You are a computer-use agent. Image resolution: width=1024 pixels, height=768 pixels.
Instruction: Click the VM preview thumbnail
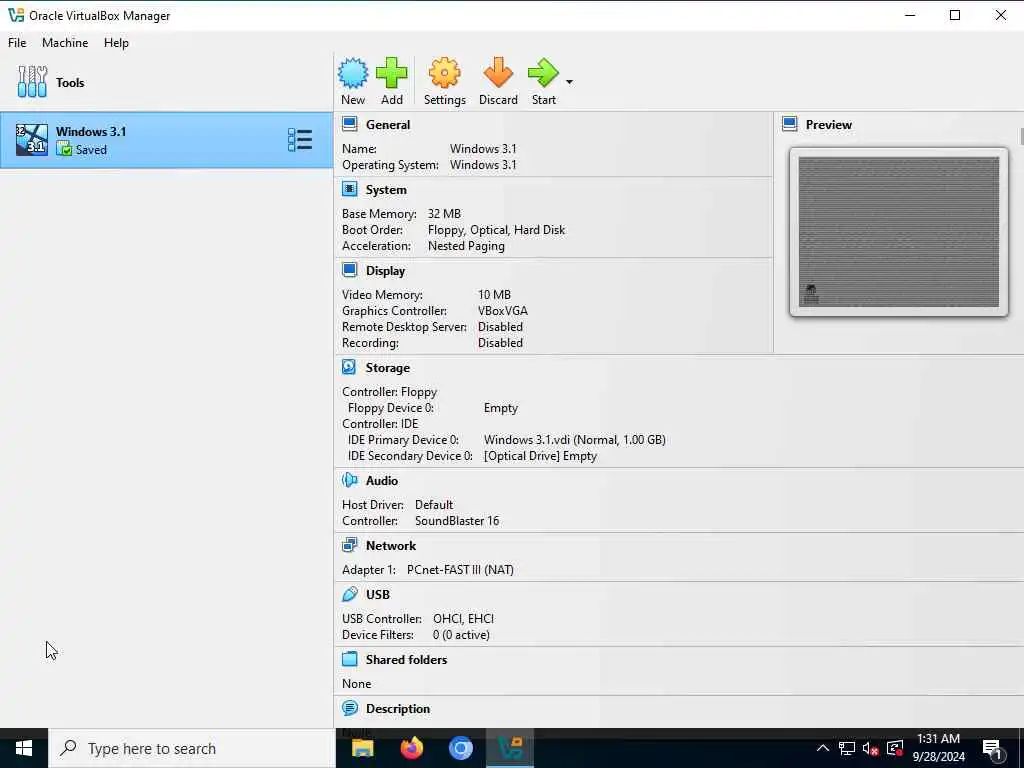(x=899, y=232)
